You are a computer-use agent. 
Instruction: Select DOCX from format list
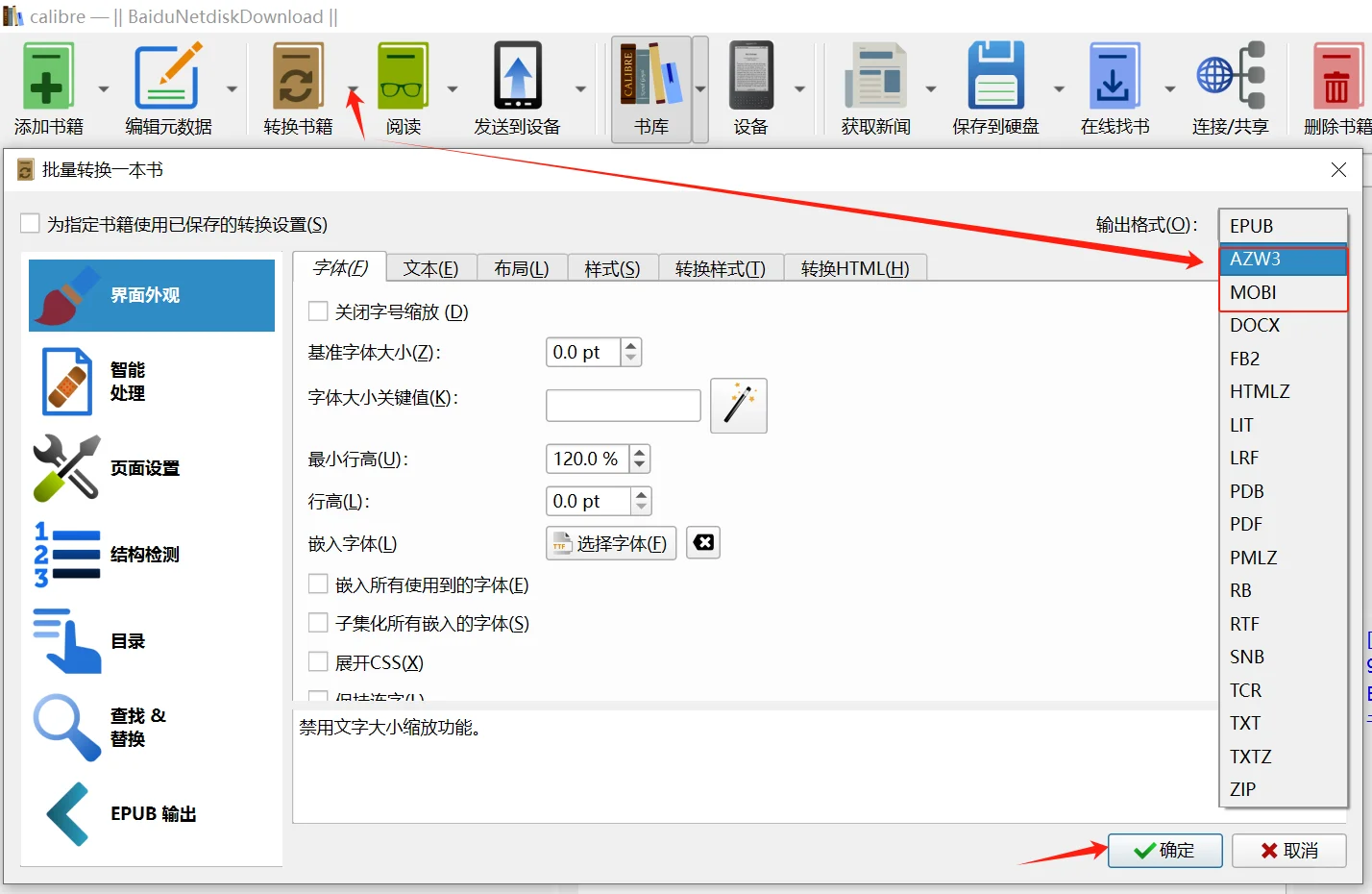[1284, 325]
